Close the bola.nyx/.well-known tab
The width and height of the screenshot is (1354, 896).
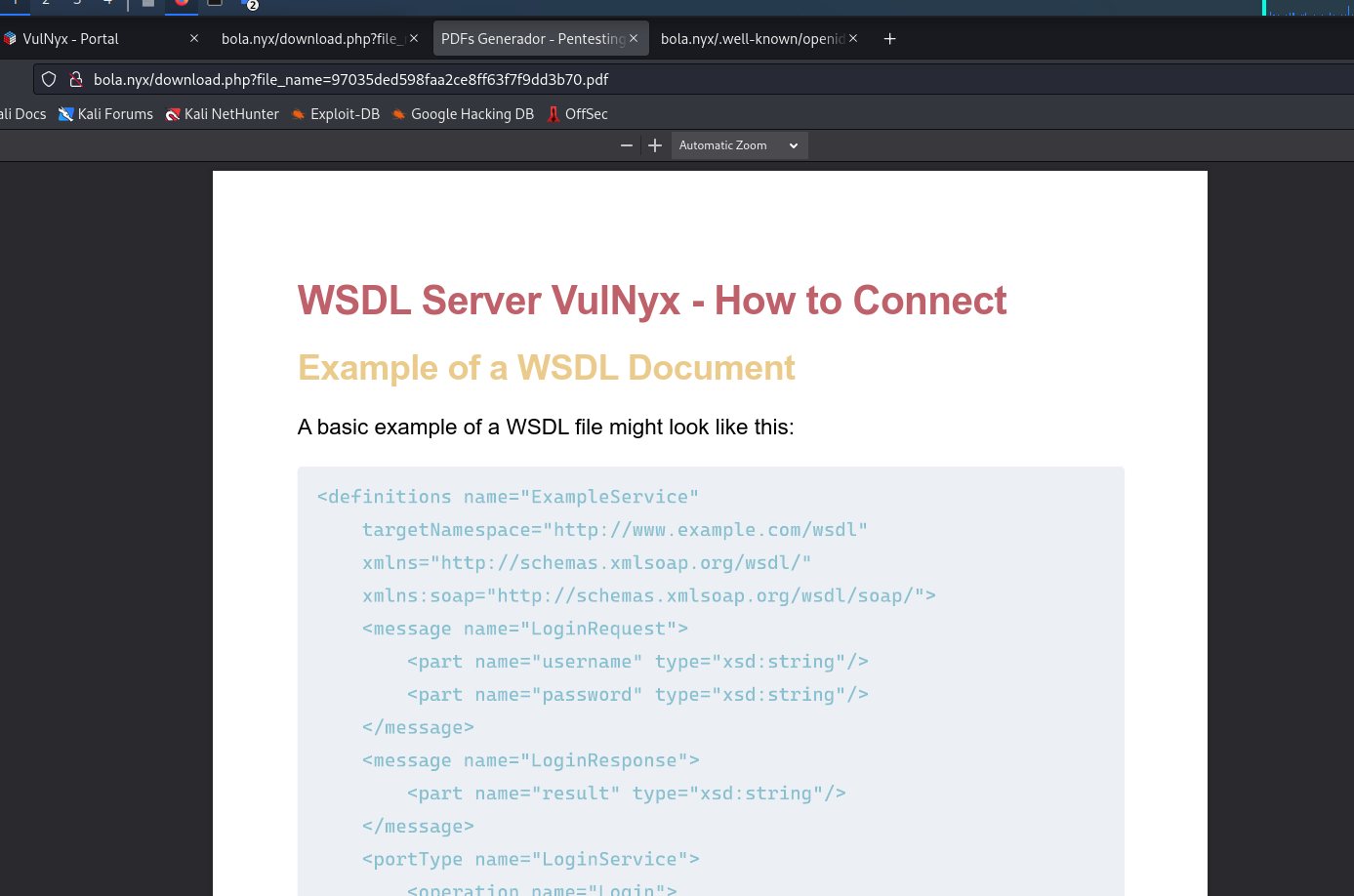(853, 39)
